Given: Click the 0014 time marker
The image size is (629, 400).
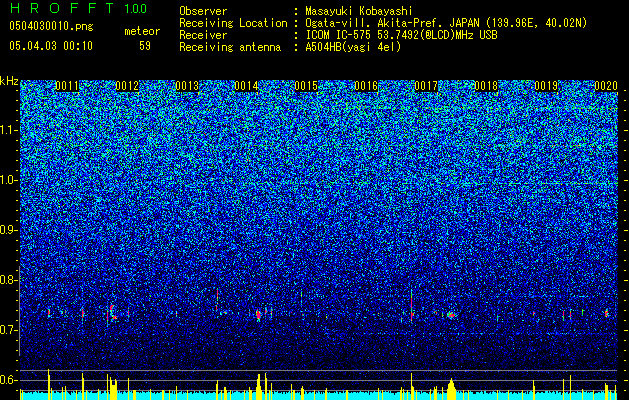Looking at the screenshot, I should point(246,86).
